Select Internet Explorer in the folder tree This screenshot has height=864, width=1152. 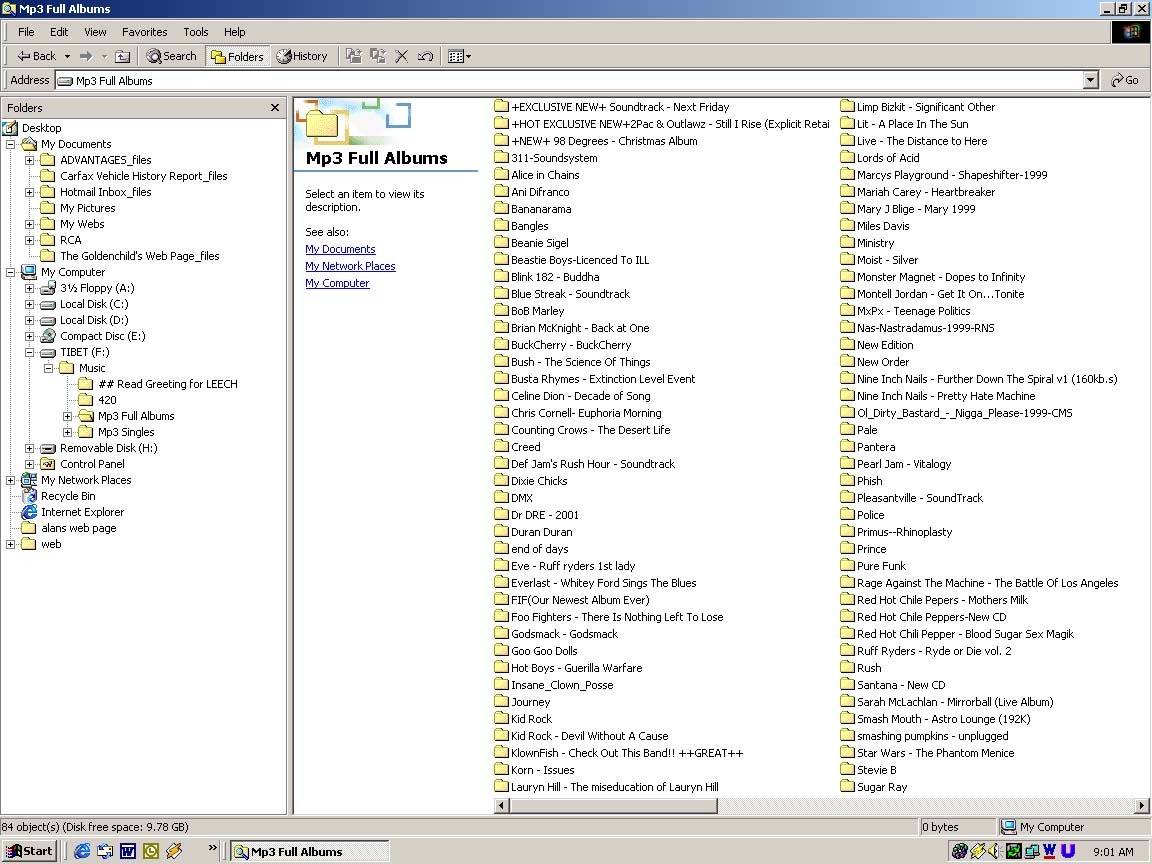point(82,512)
